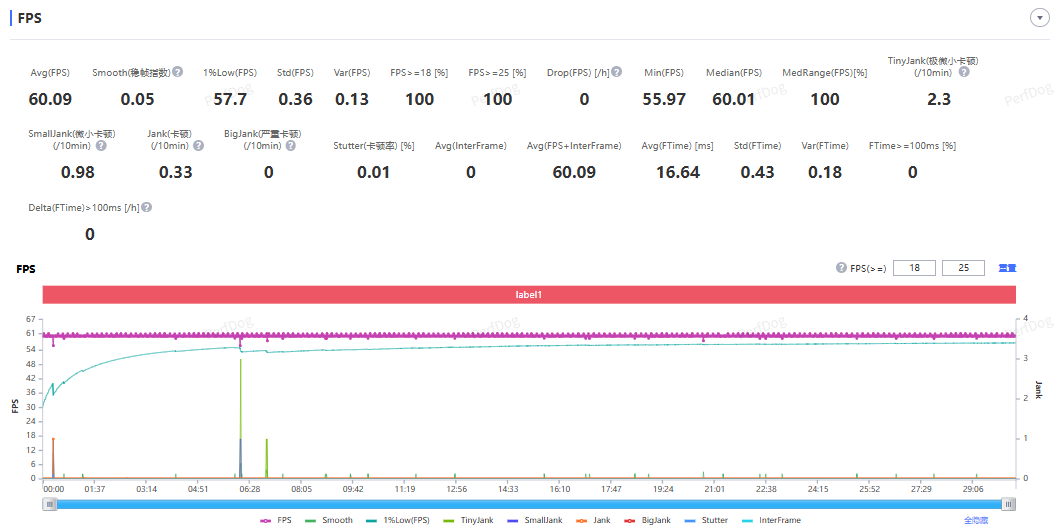Click the Stutter value 0.01

point(374,172)
